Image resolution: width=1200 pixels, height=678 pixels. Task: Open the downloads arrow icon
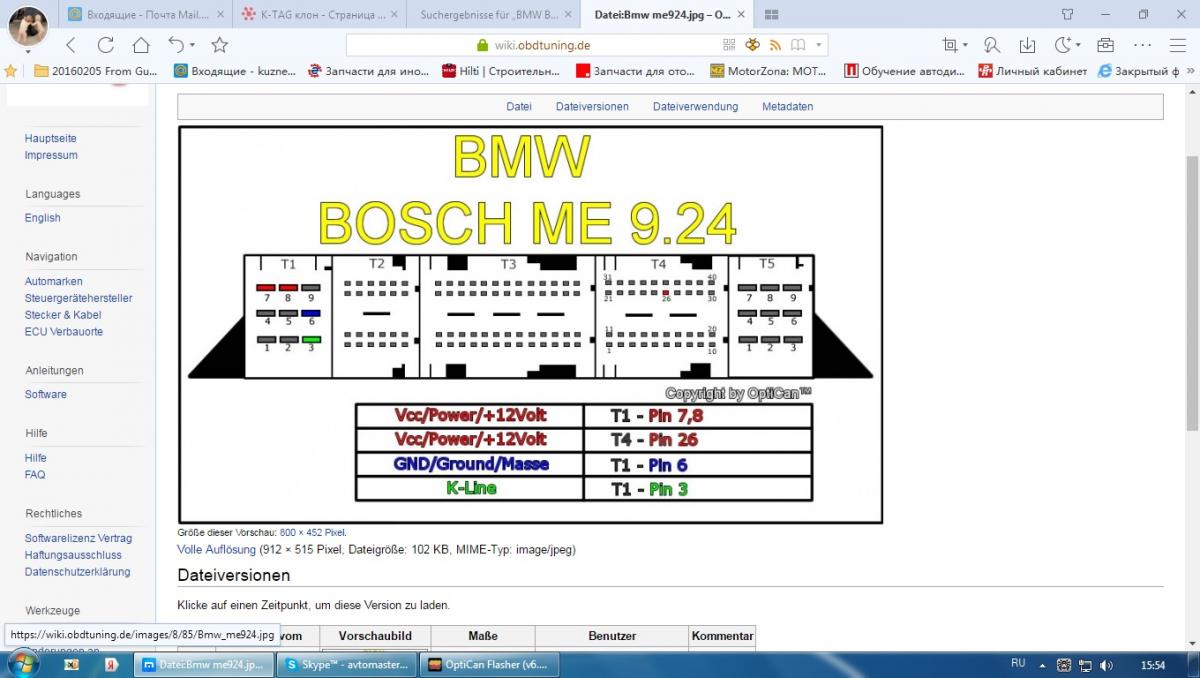click(x=1027, y=45)
